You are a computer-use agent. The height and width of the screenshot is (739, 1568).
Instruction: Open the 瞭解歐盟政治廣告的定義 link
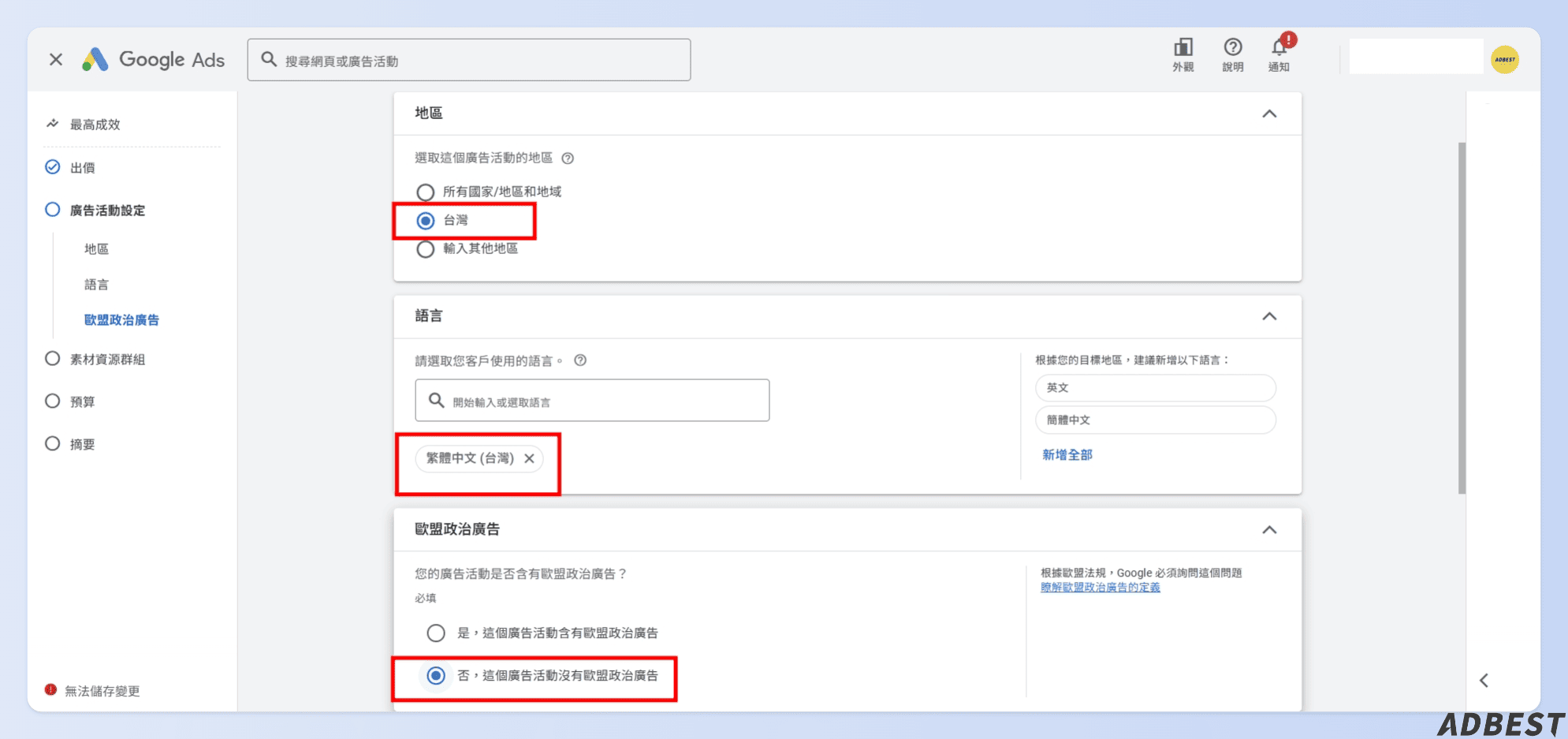1100,588
